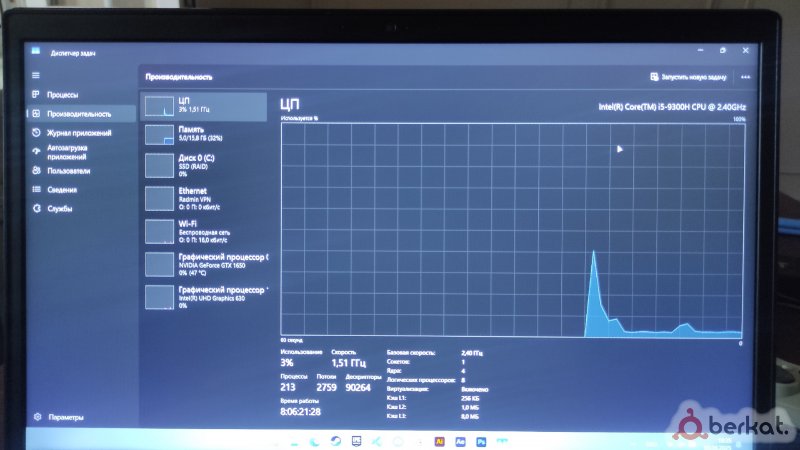Screen dimensions: 800x450
Task: Click the 90264 handles count
Action: 358,388
